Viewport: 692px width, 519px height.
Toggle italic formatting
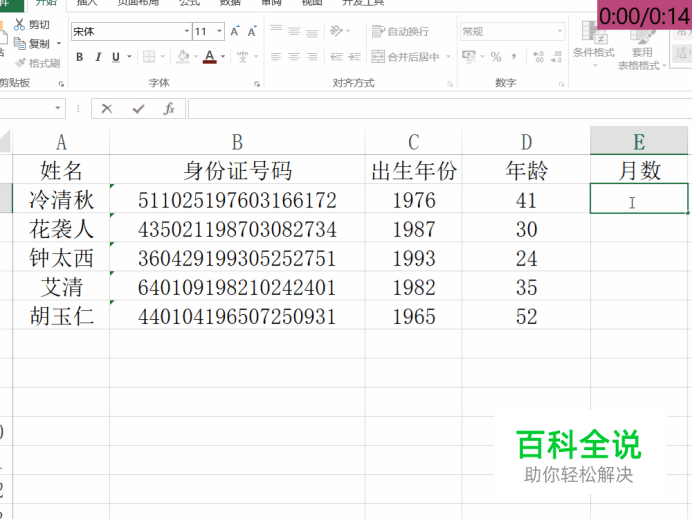pyautogui.click(x=98, y=57)
